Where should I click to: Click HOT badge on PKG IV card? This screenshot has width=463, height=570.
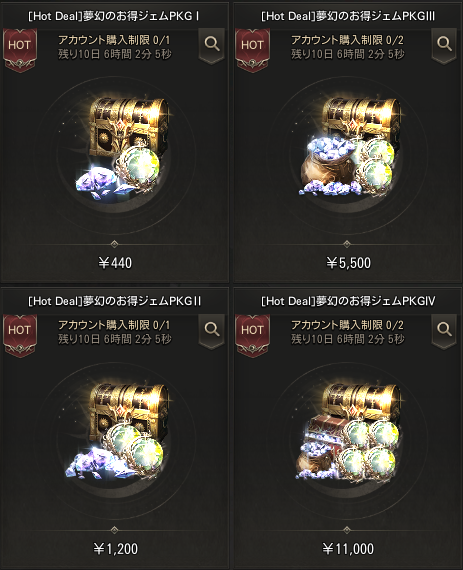[253, 335]
